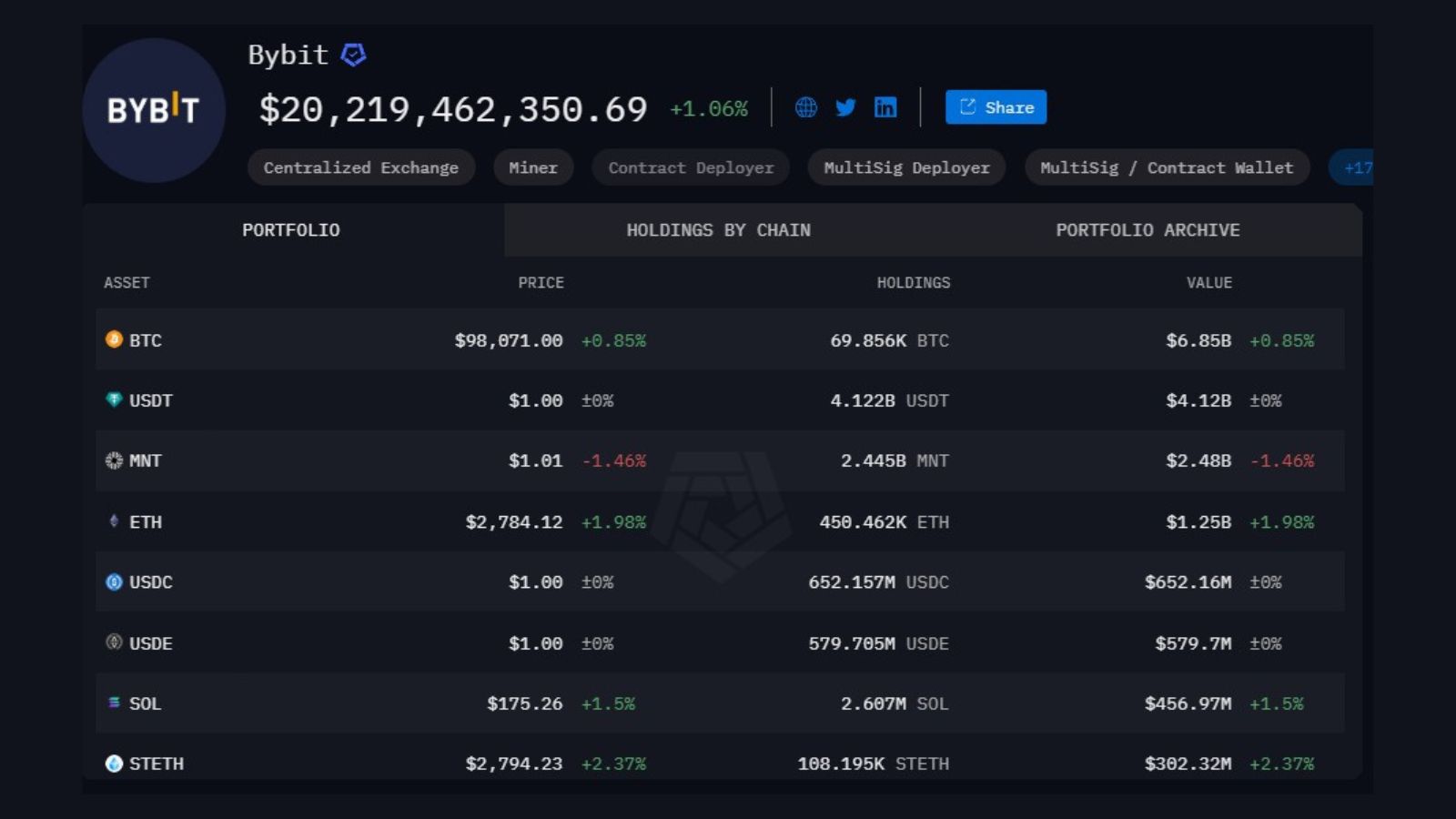Click the USDE coin icon
1456x819 pixels.
click(x=114, y=642)
